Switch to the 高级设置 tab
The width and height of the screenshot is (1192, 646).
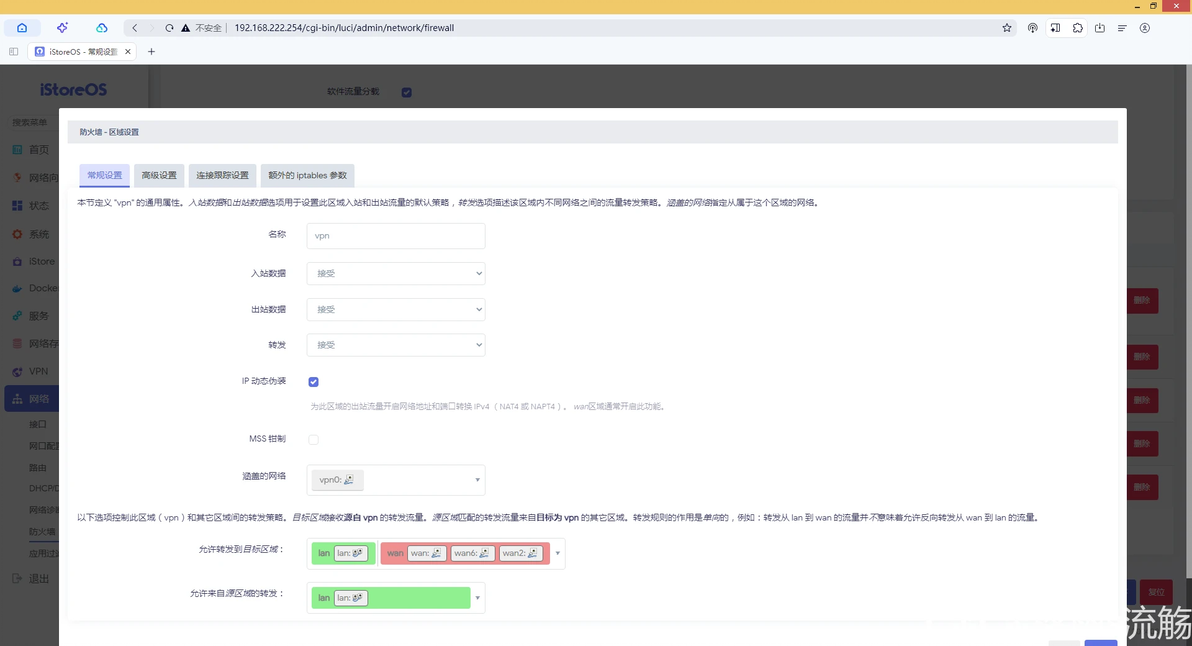(159, 176)
